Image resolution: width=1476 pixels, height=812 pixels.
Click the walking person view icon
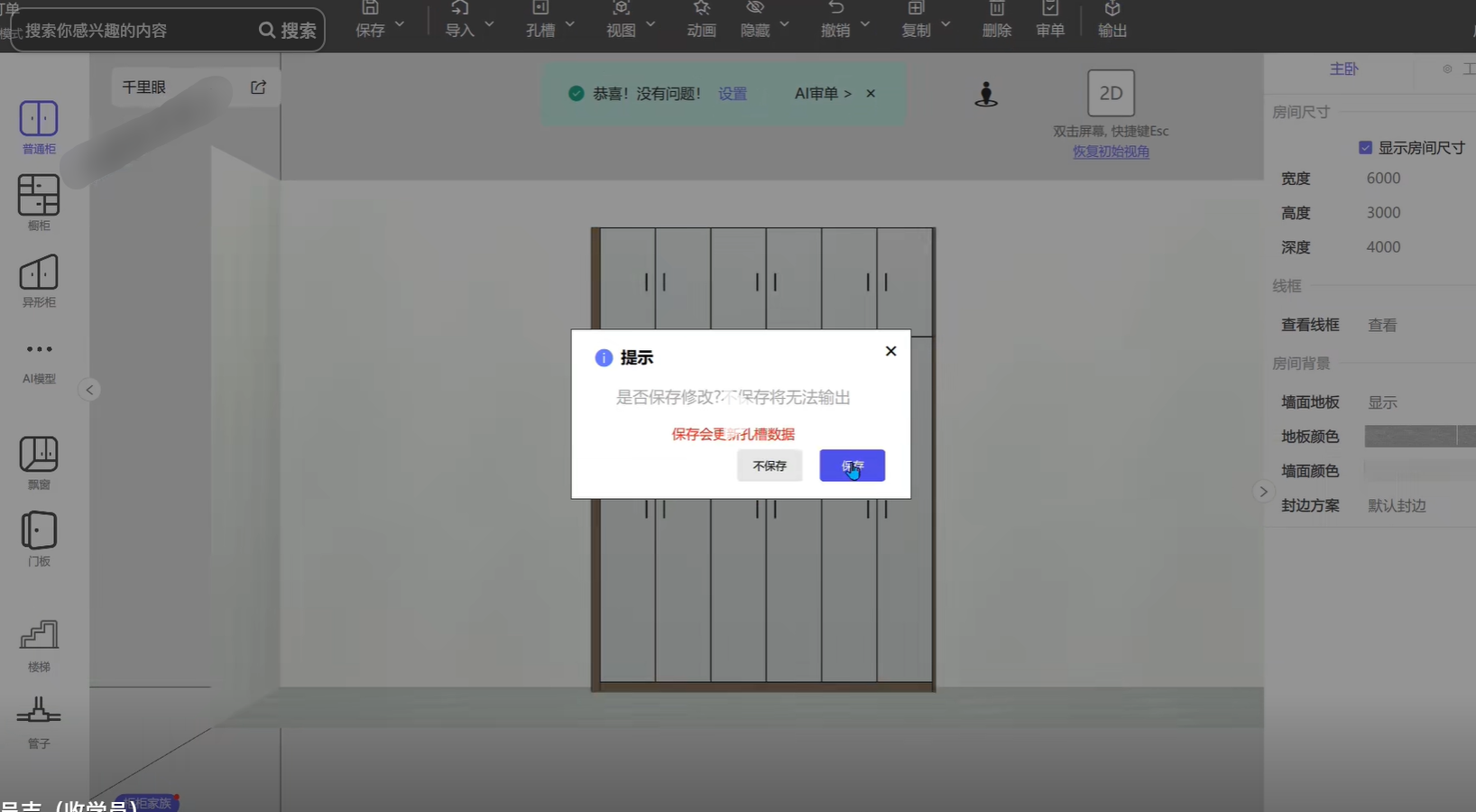[x=986, y=94]
